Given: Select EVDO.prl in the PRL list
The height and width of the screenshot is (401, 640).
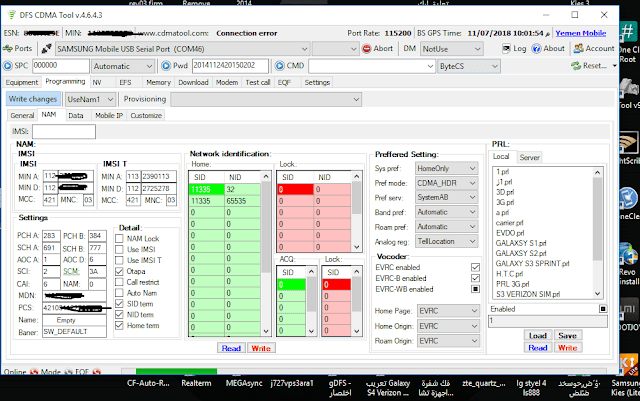Looking at the screenshot, I should tap(510, 233).
